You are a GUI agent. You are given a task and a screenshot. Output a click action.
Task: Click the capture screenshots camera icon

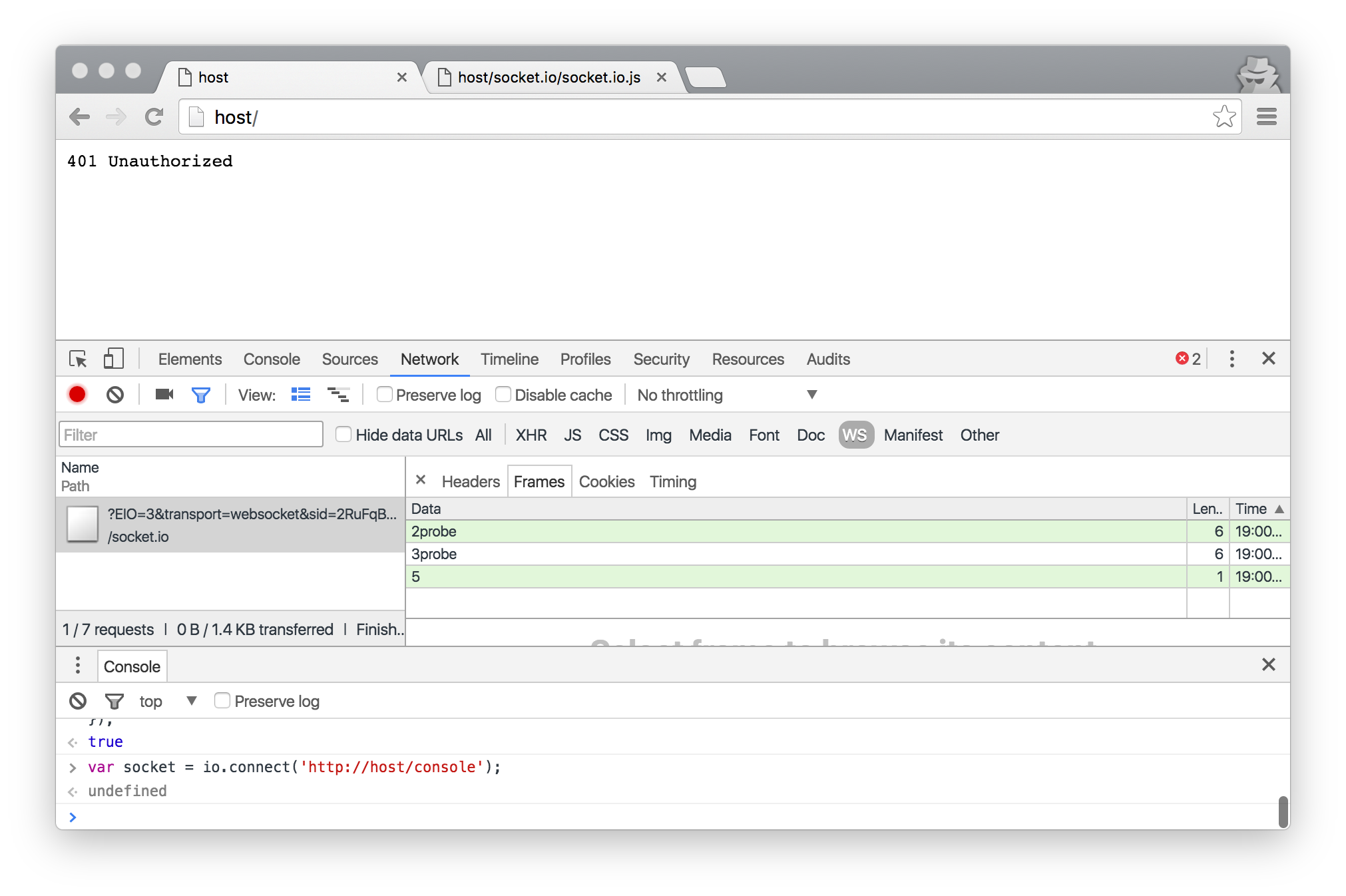click(164, 395)
